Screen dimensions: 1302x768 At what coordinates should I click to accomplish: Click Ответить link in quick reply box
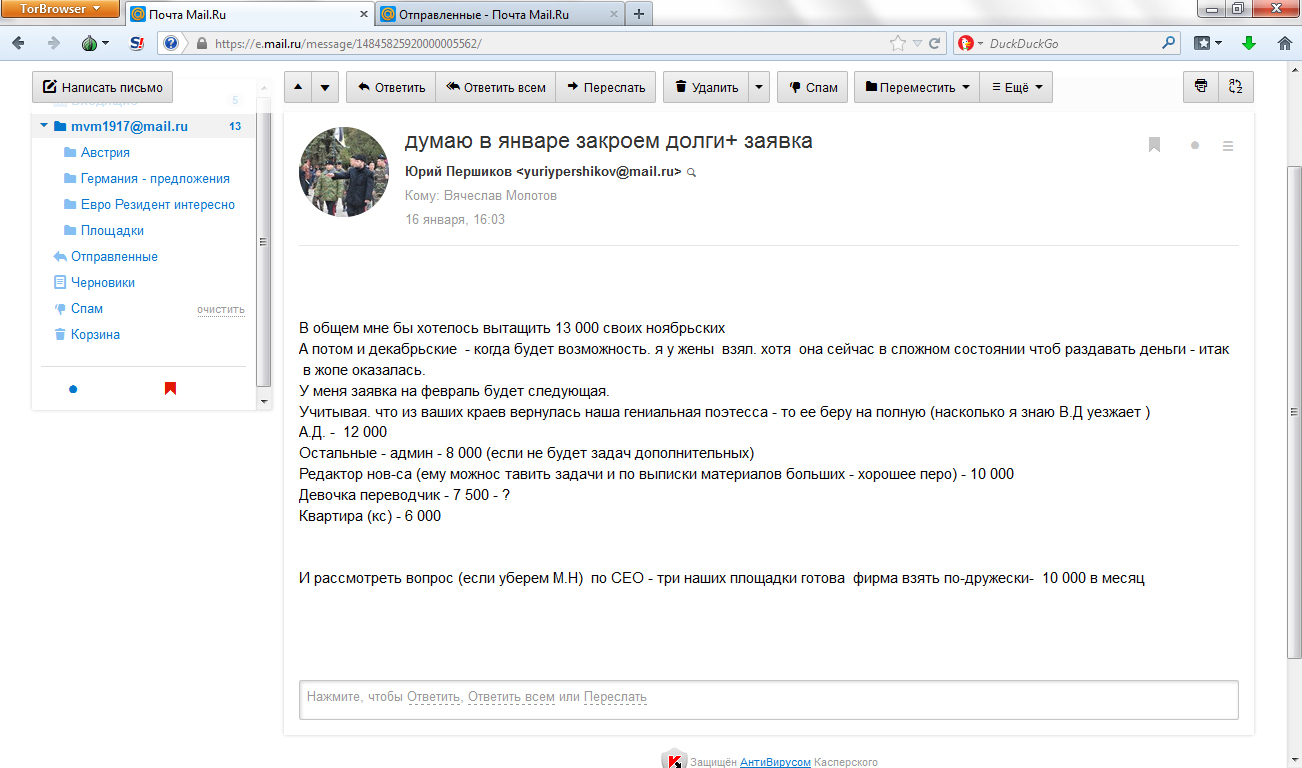point(434,697)
